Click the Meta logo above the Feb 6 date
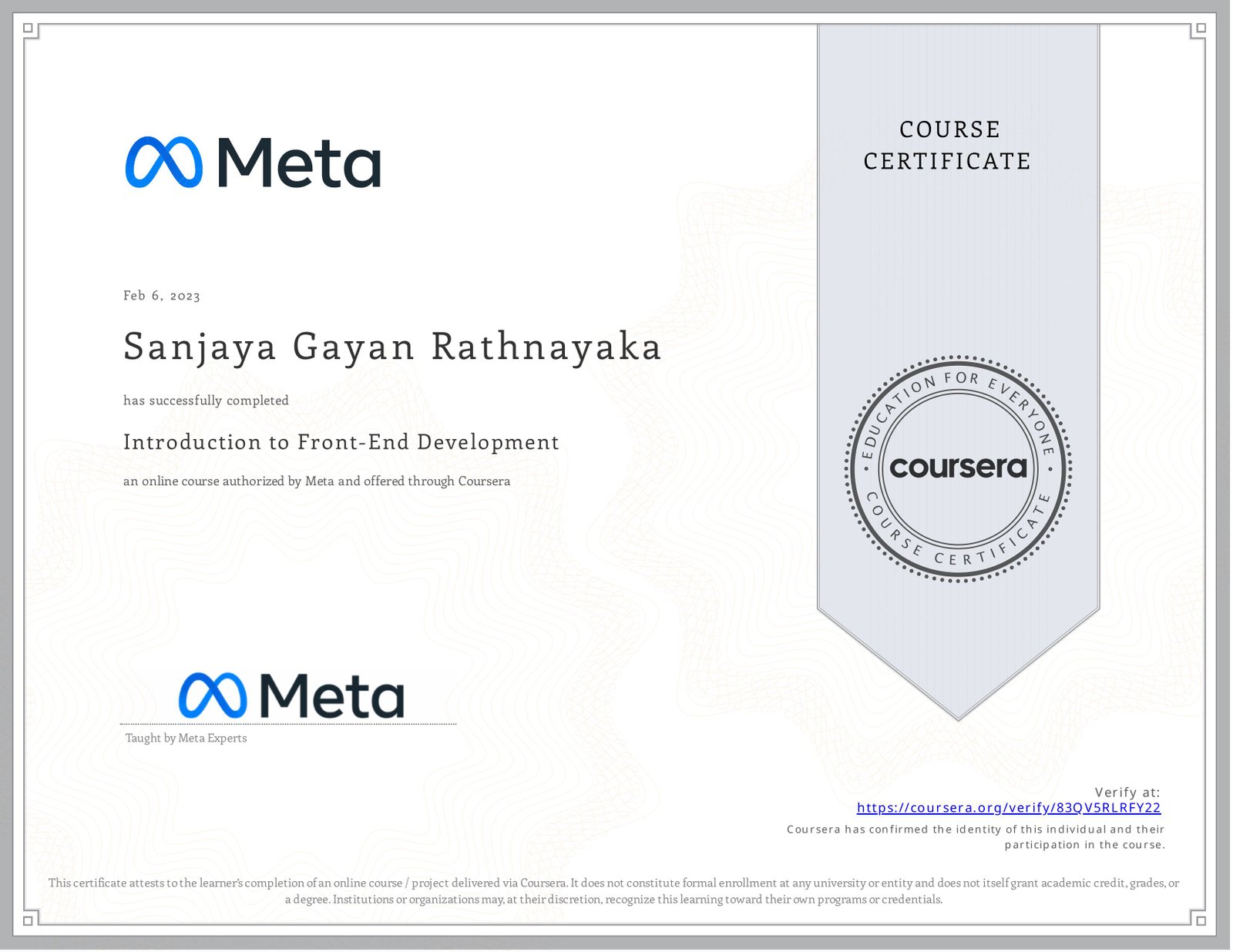1233x952 pixels. tap(253, 163)
